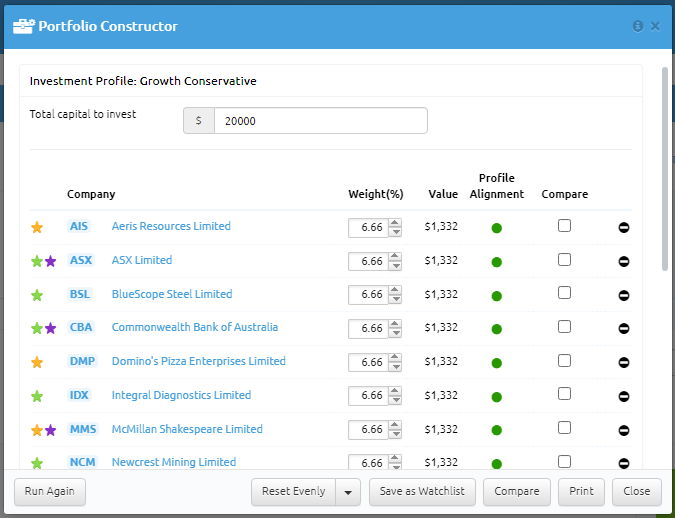Open the Reset Evenly dropdown arrow

click(348, 492)
